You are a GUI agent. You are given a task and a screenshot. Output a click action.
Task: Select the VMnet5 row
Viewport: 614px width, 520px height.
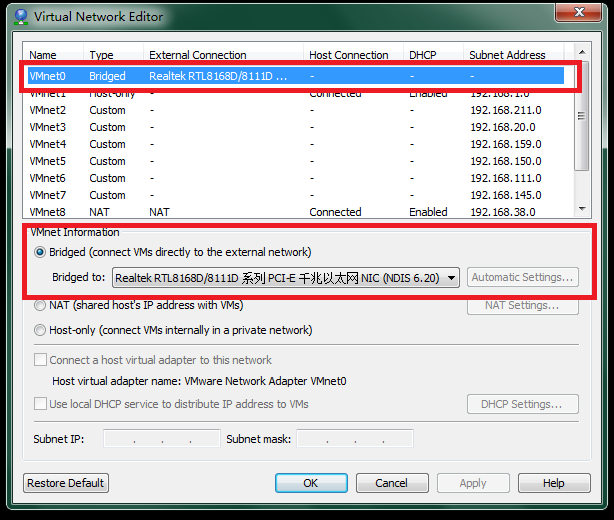click(296, 161)
